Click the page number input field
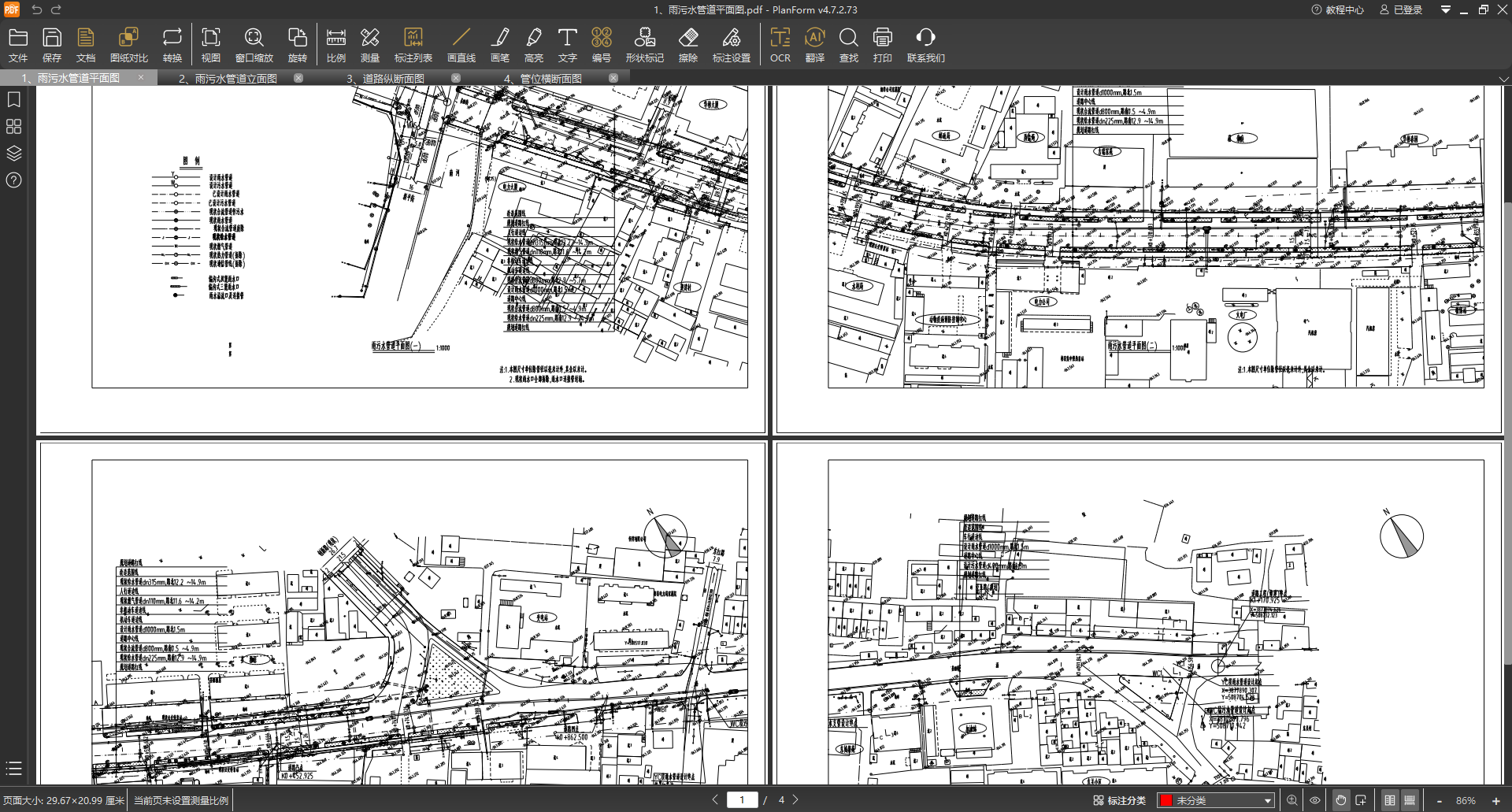 (742, 799)
